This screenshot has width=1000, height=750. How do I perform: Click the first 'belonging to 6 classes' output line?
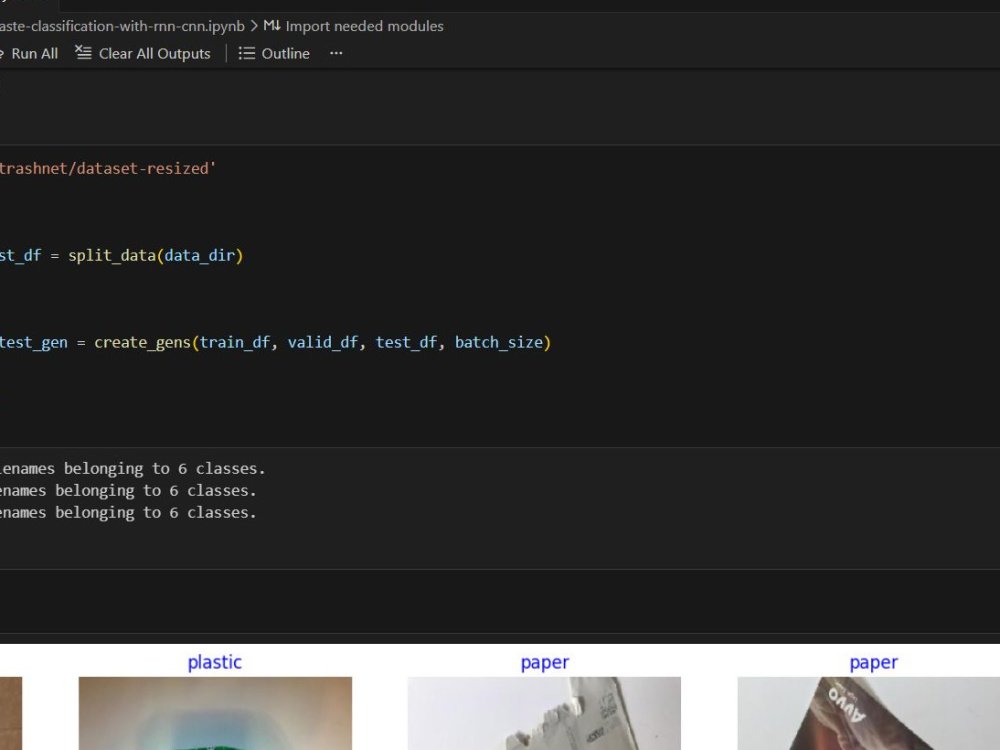(132, 469)
